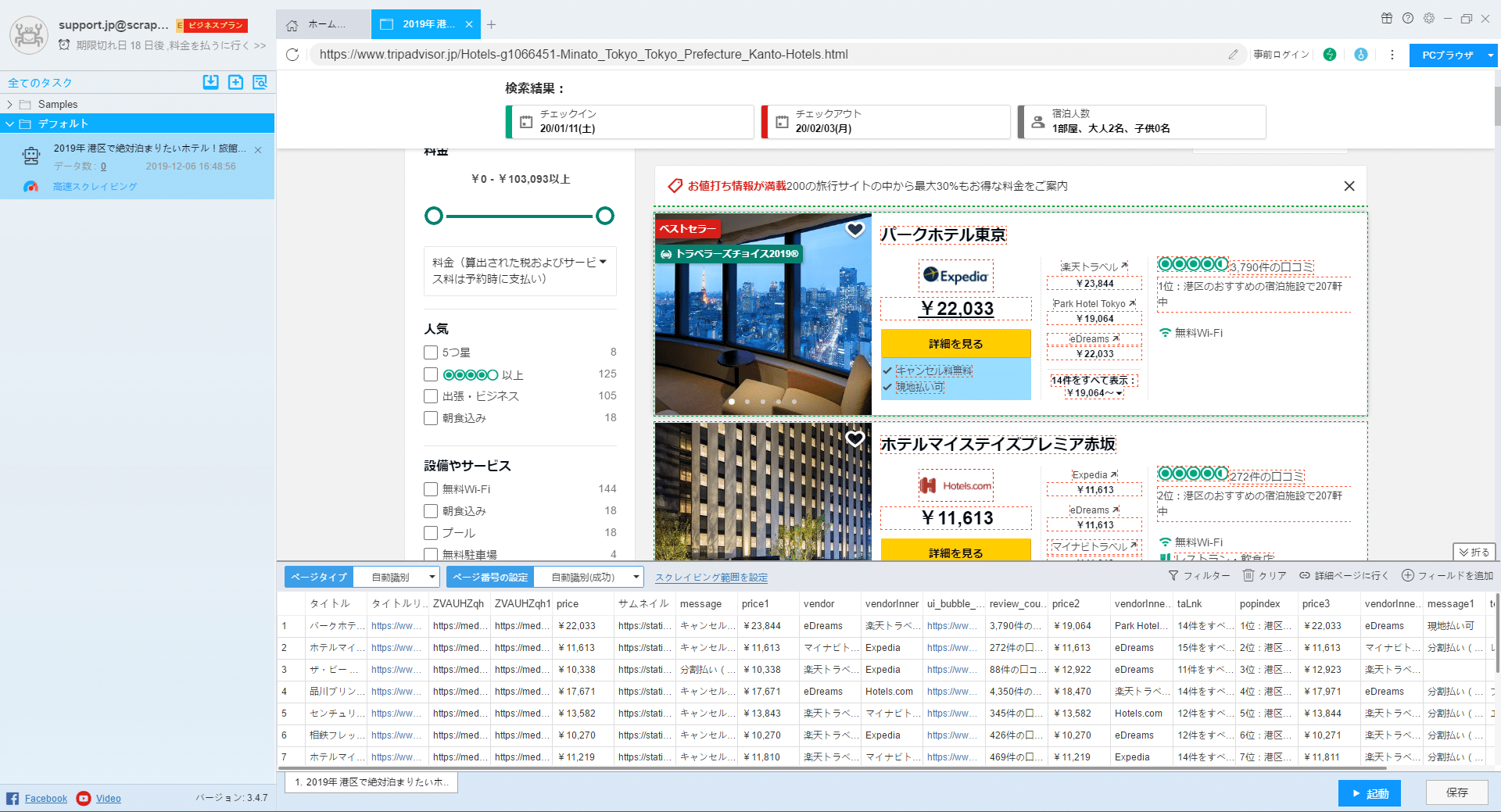Open the チェックアウト date field
The height and width of the screenshot is (812, 1501).
[886, 122]
